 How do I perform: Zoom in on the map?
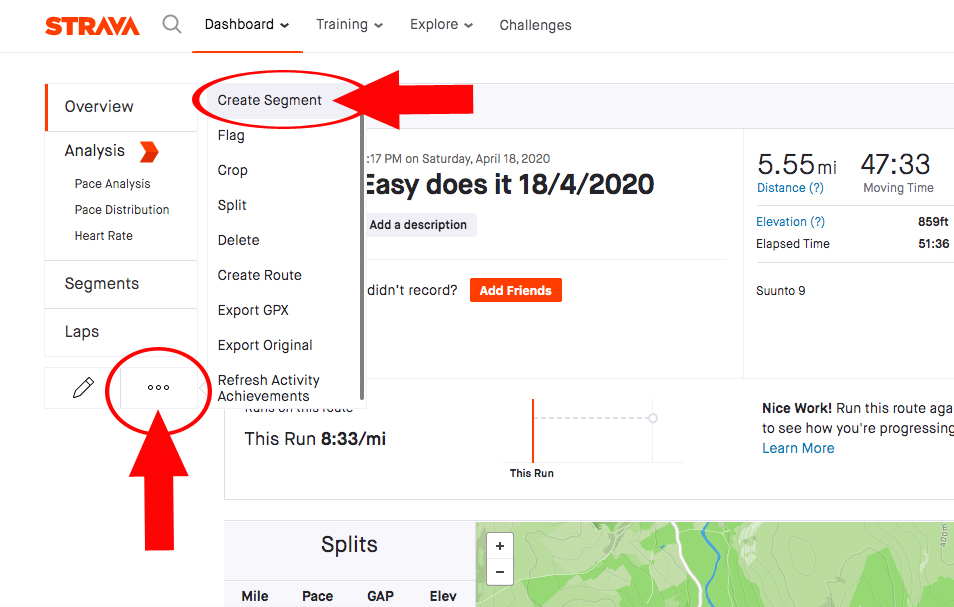coord(499,546)
